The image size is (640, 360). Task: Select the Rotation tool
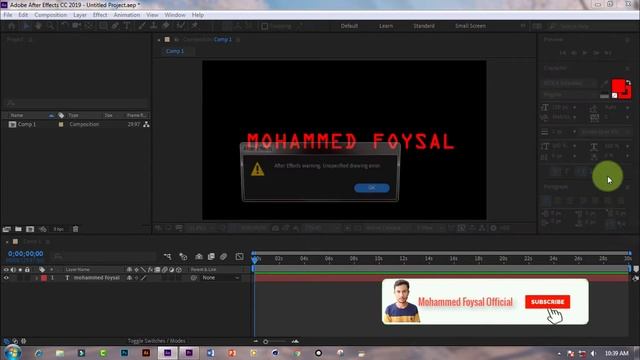64,26
